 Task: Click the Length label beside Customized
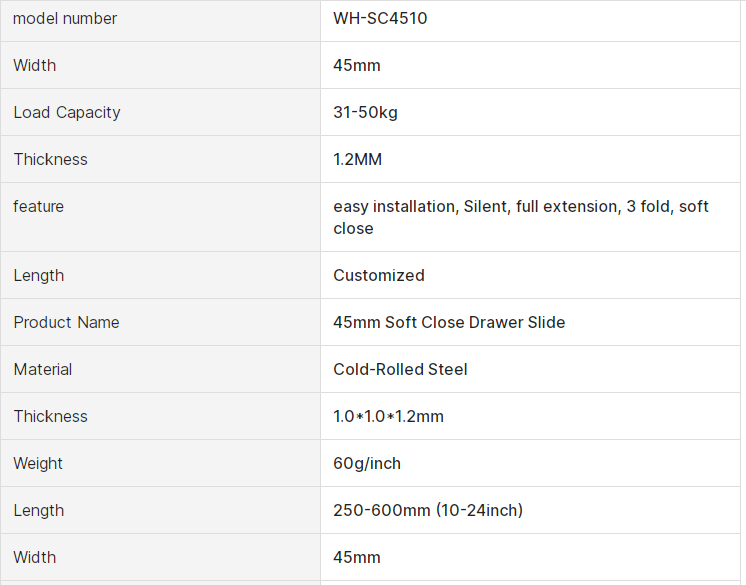(x=38, y=275)
